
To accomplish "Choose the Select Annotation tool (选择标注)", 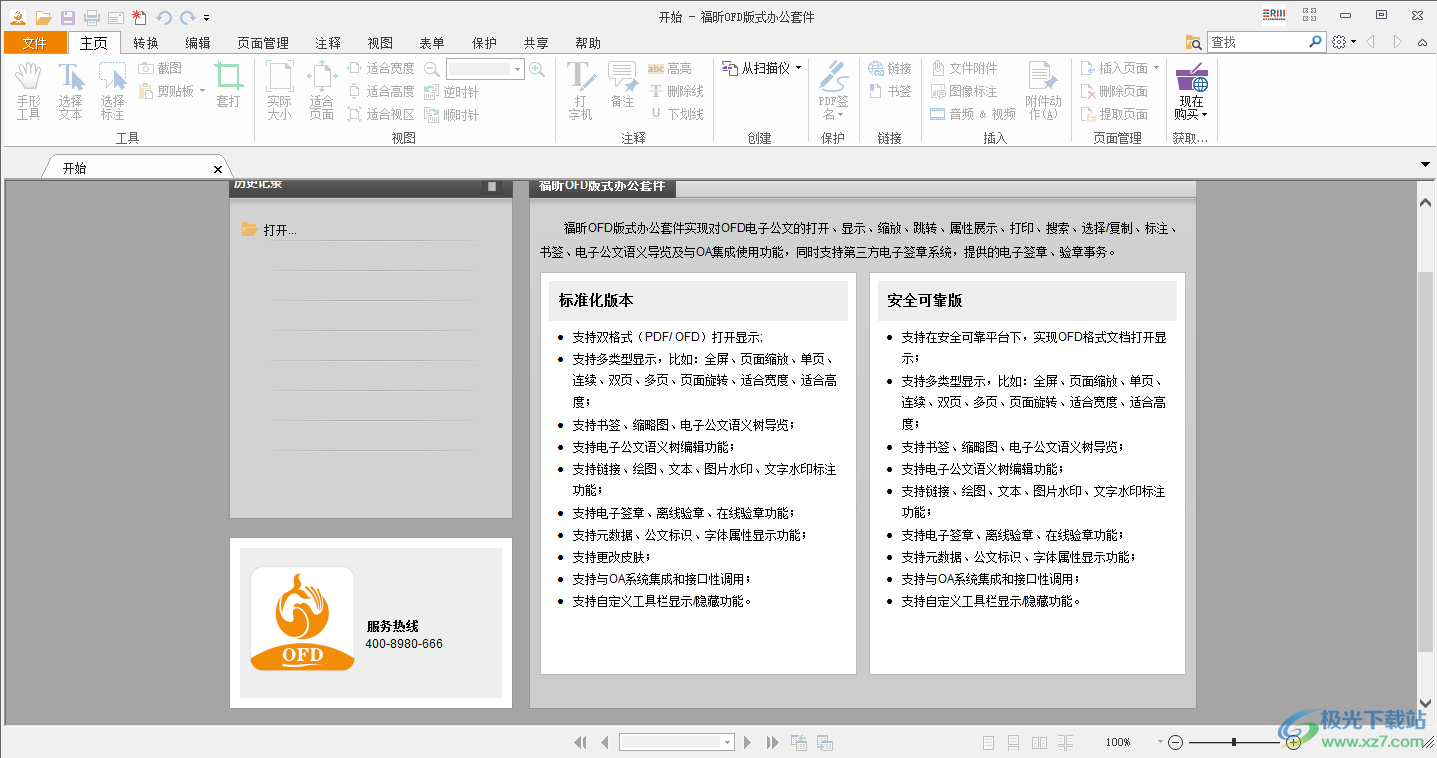I will tap(112, 90).
